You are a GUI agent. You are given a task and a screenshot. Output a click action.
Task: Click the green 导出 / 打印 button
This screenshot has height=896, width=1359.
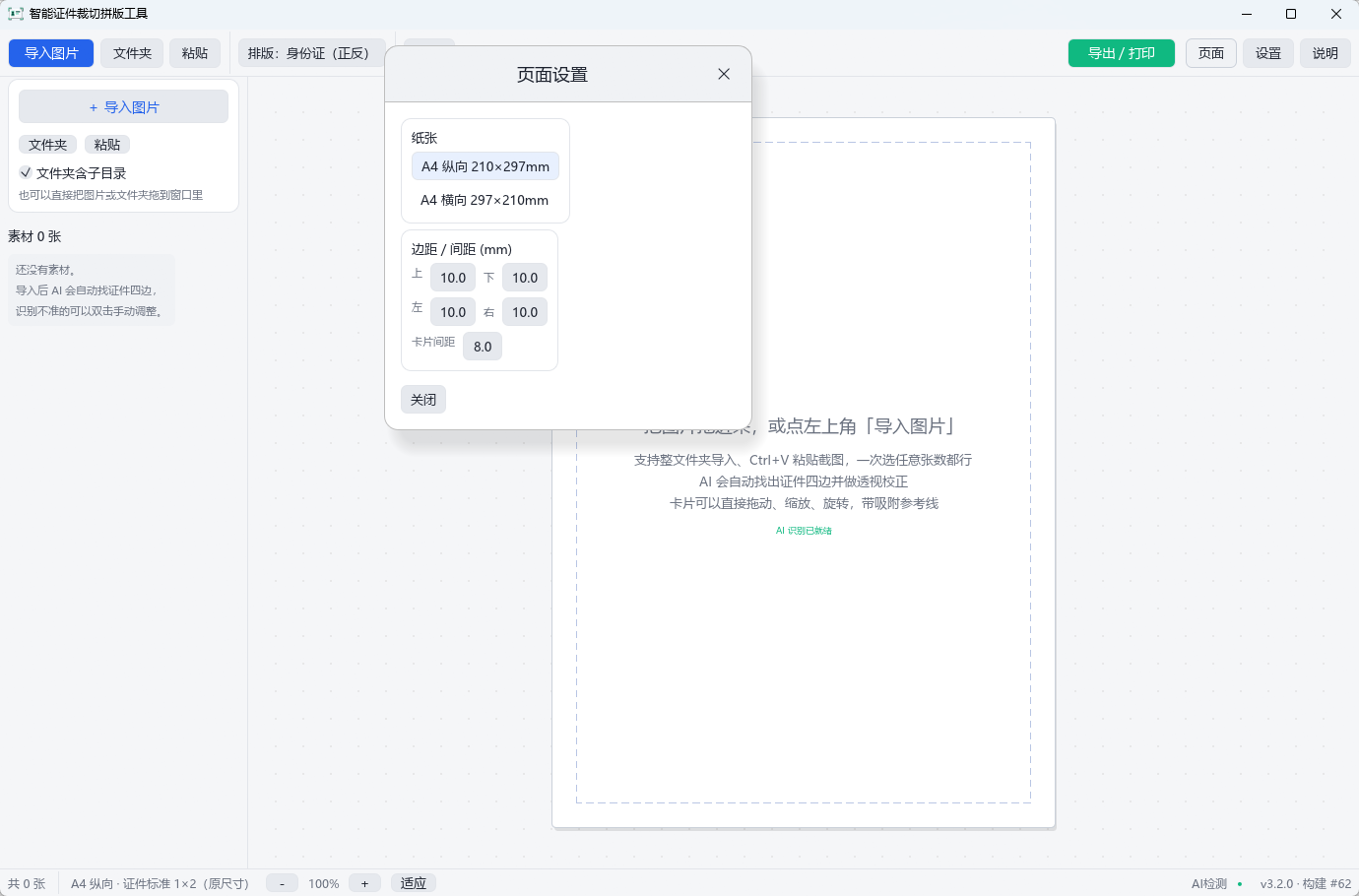(x=1122, y=53)
